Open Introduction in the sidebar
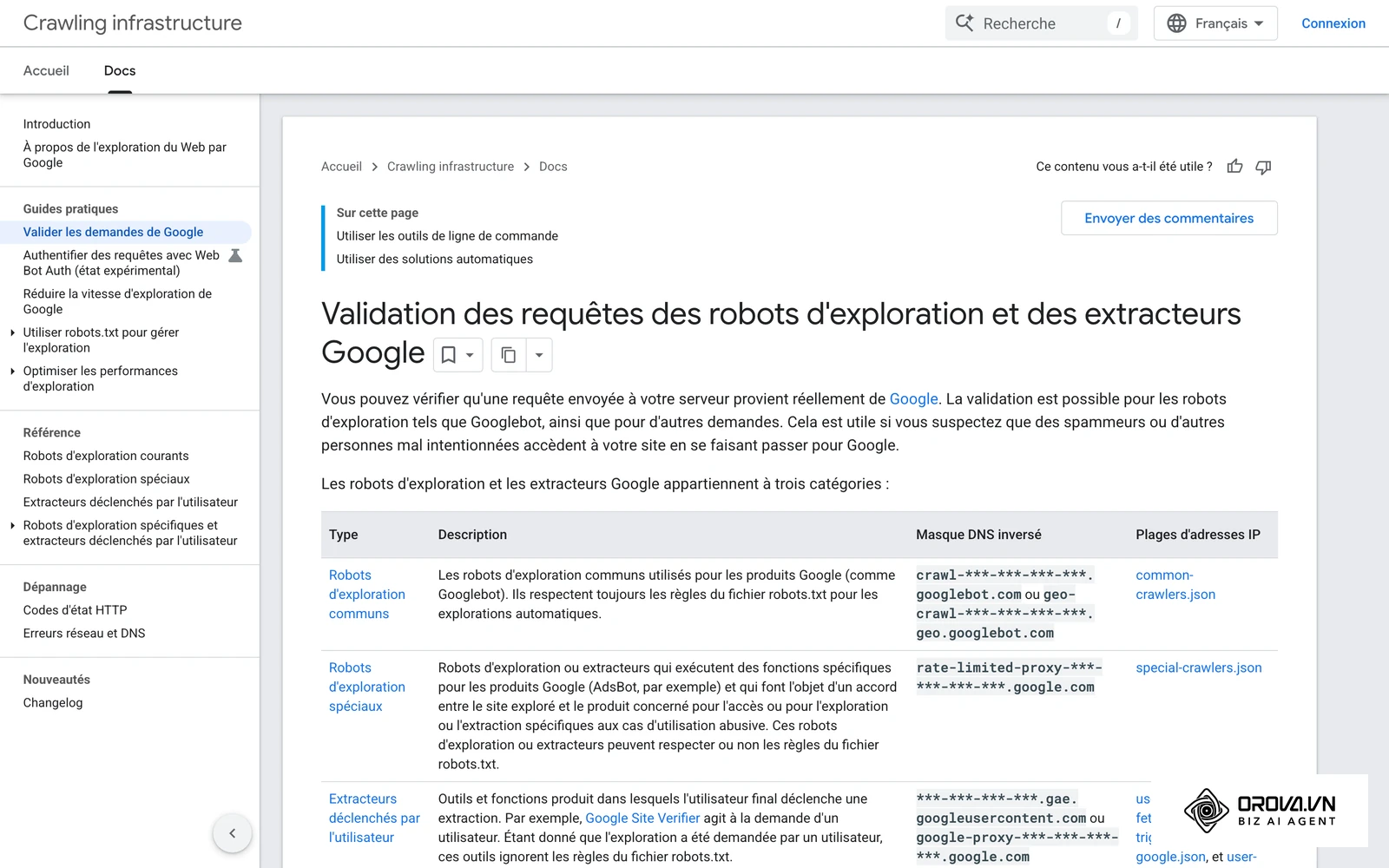 coord(57,124)
